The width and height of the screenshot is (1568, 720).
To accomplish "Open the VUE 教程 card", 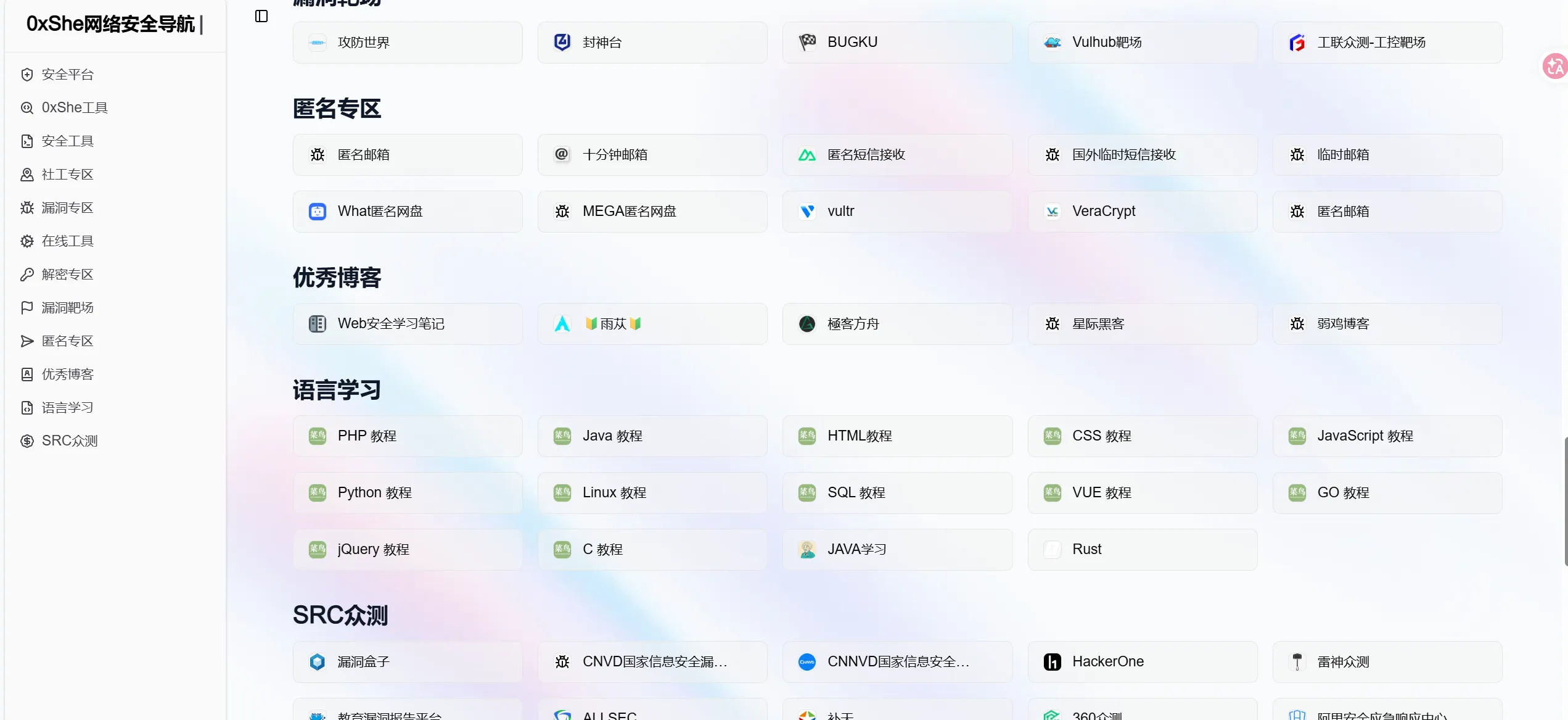I will (x=1143, y=493).
